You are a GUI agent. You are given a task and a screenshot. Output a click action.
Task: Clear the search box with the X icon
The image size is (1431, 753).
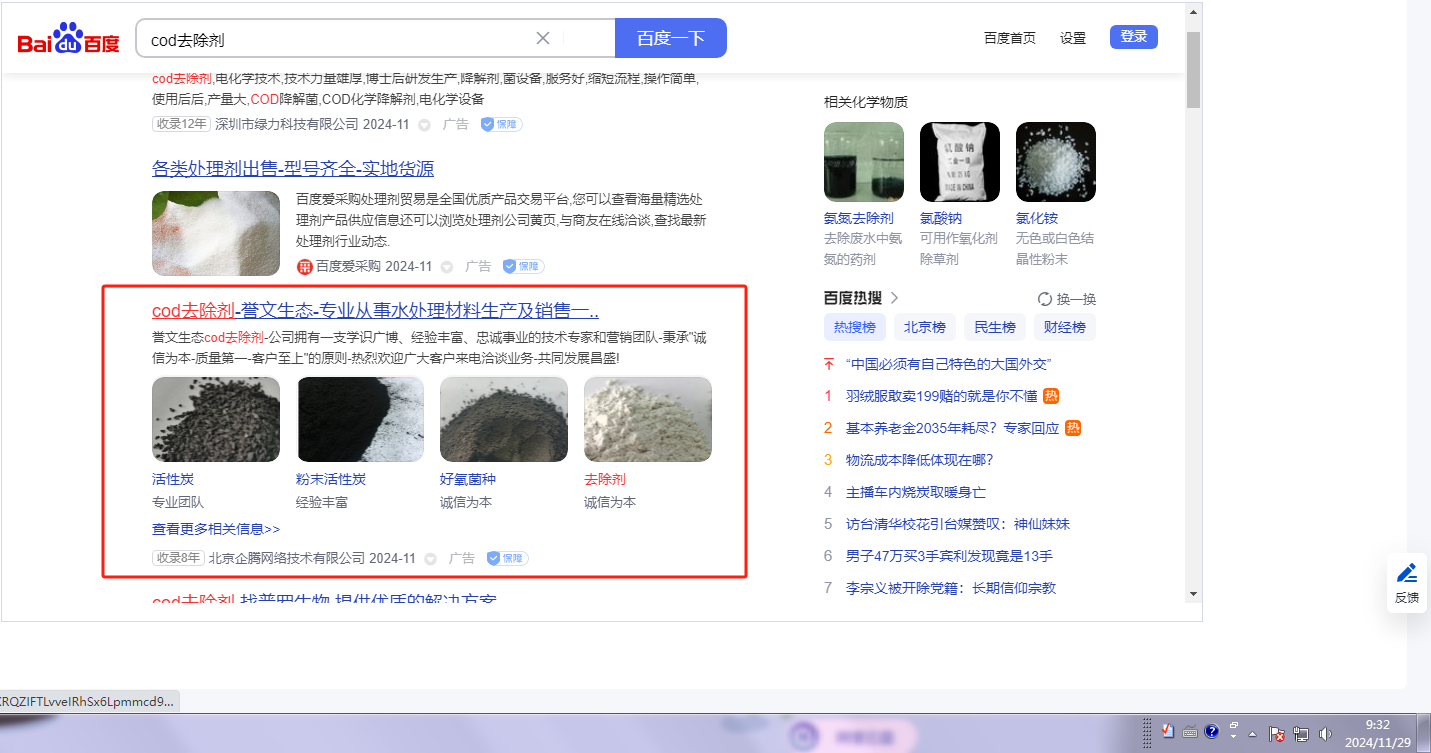(x=543, y=38)
